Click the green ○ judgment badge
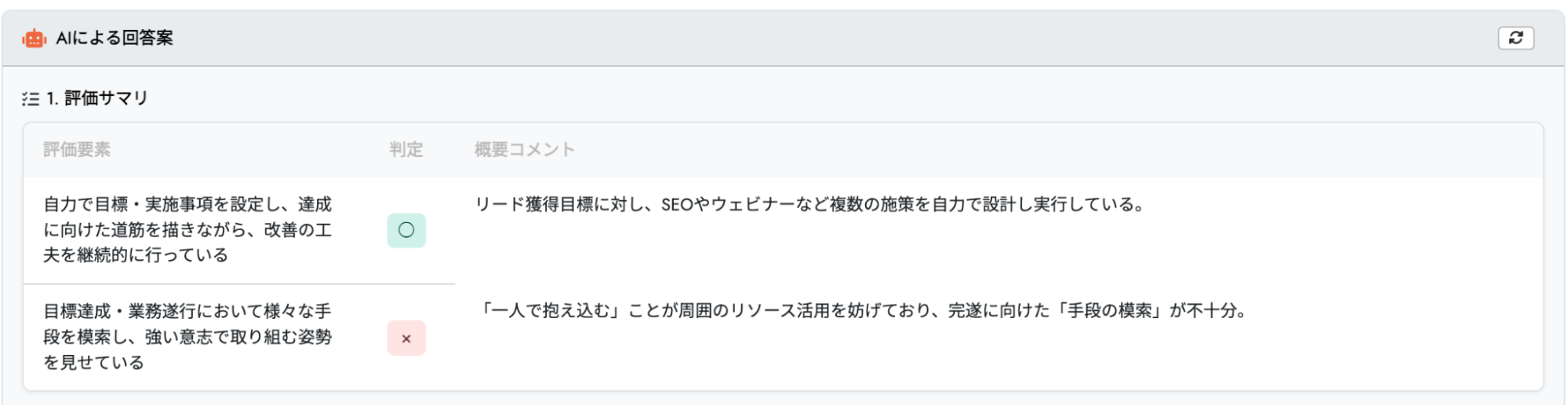Viewport: 1568px width, 406px height. click(x=406, y=230)
